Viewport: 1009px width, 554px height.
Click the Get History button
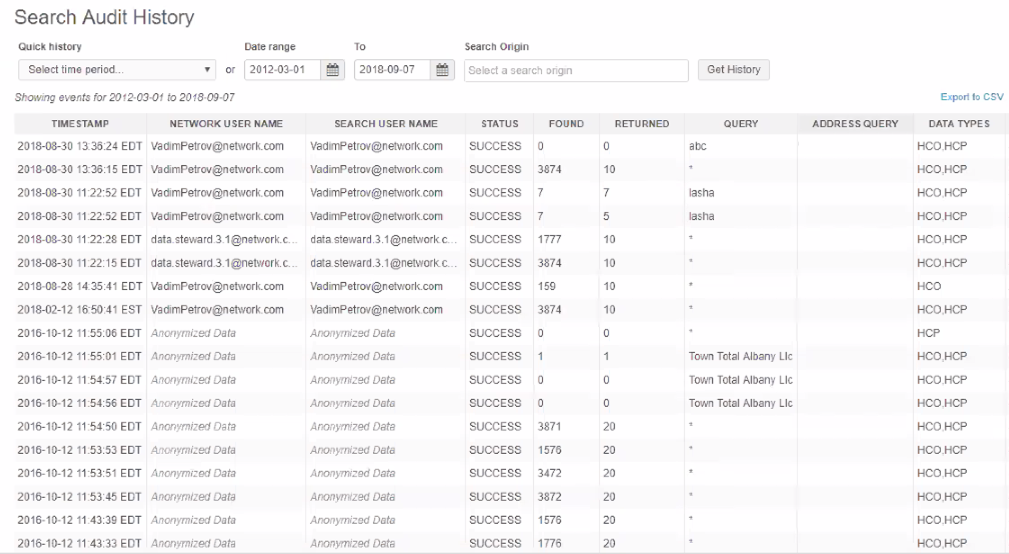[733, 70]
